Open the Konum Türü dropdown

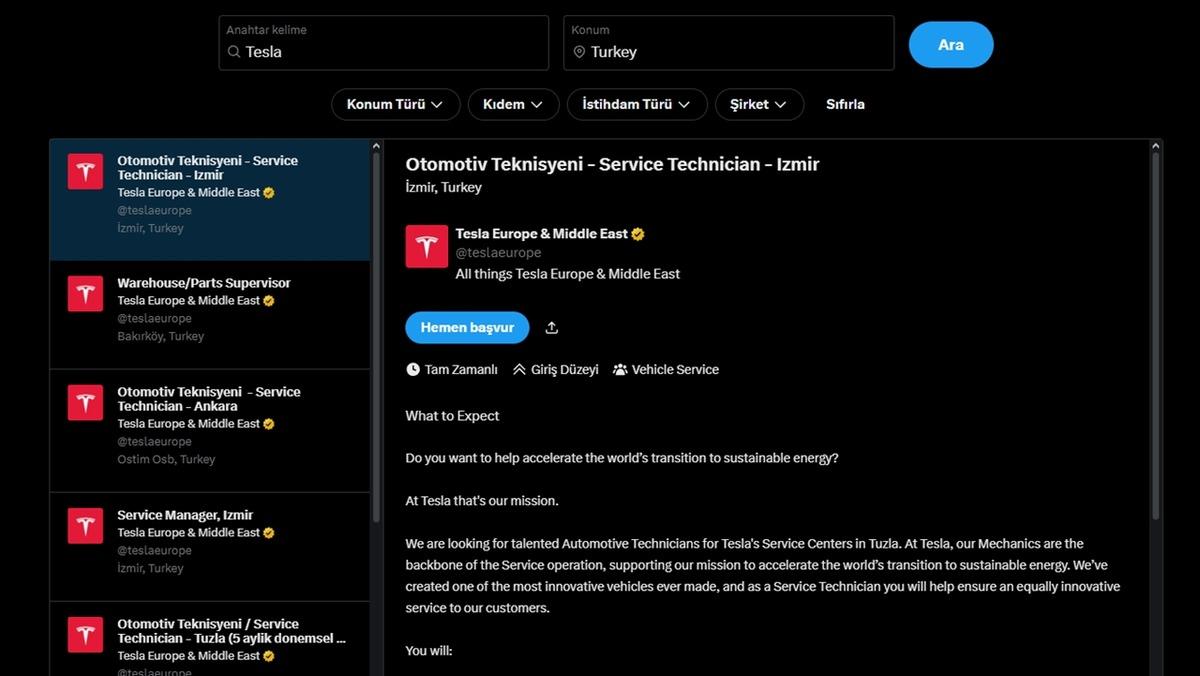(395, 104)
